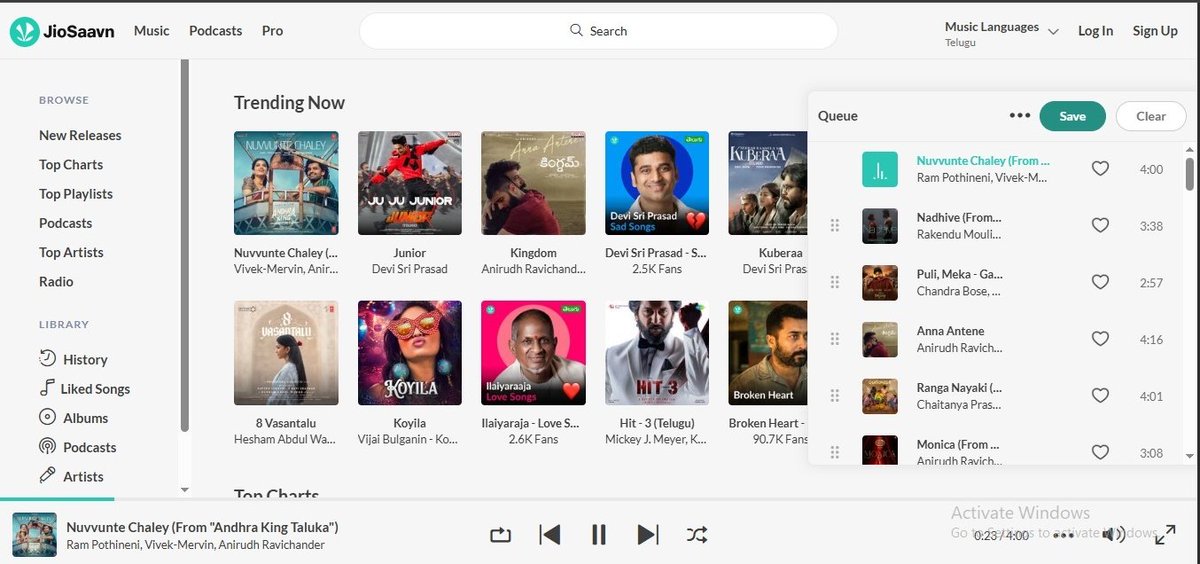Like Ranga Nayaki in queue
Screen dimensions: 1200x564
(1100, 396)
